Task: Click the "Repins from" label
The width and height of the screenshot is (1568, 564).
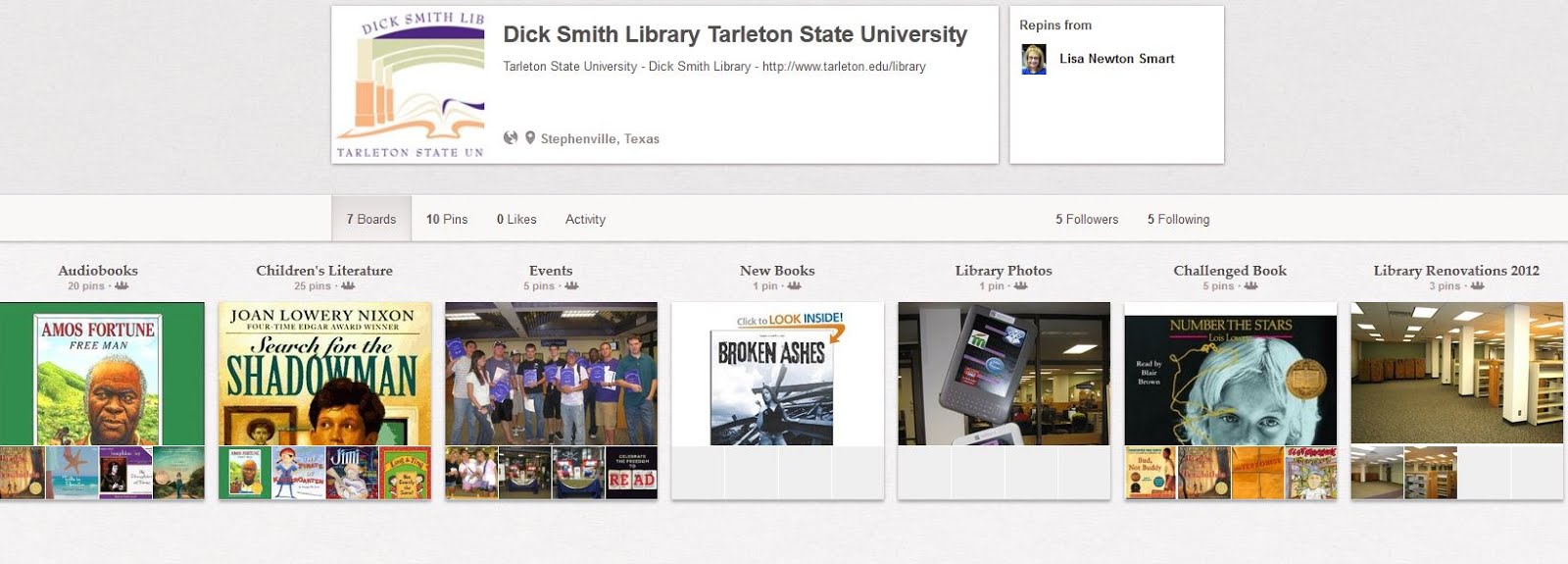Action: (x=1055, y=26)
